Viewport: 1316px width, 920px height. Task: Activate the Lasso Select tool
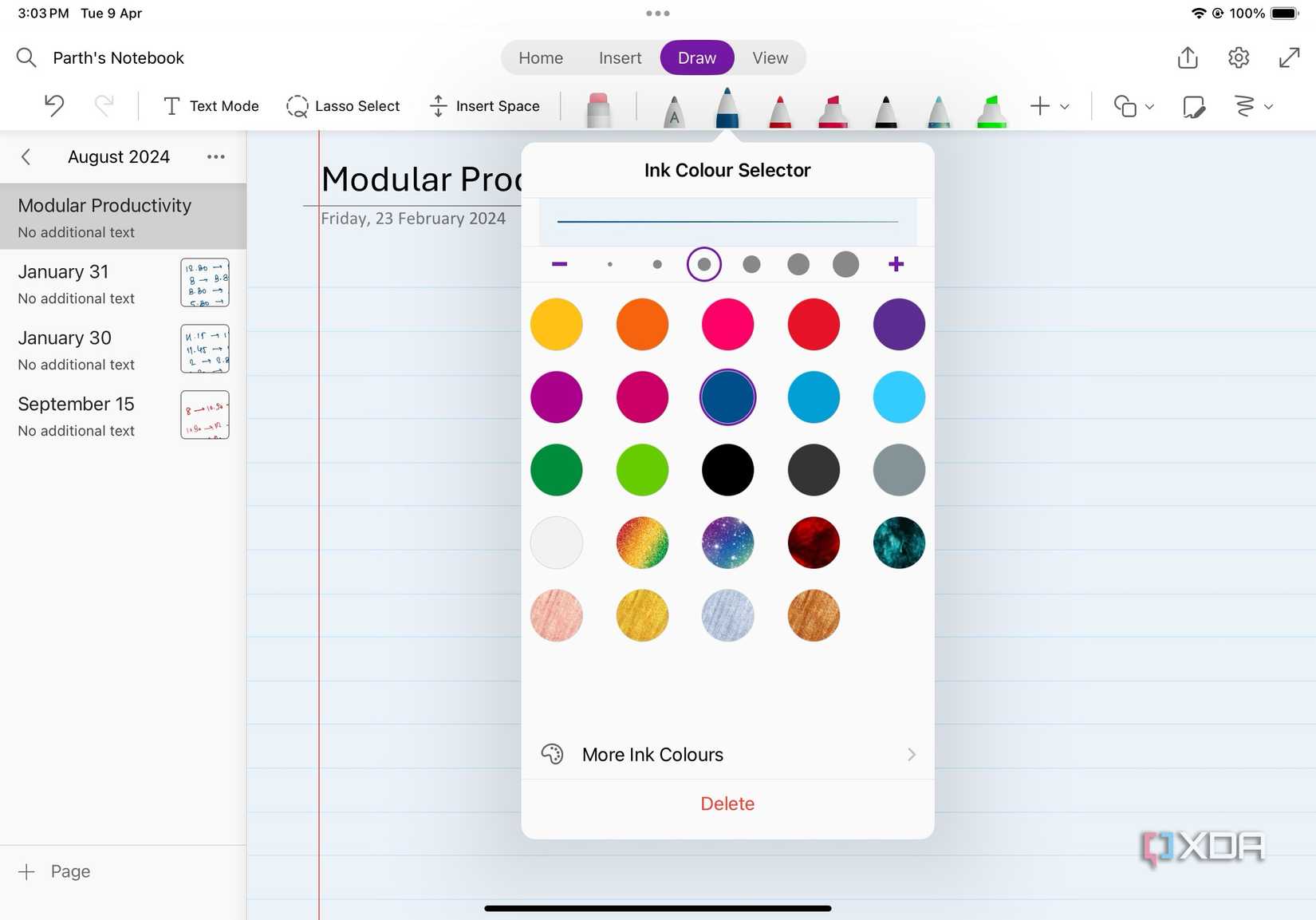(343, 105)
